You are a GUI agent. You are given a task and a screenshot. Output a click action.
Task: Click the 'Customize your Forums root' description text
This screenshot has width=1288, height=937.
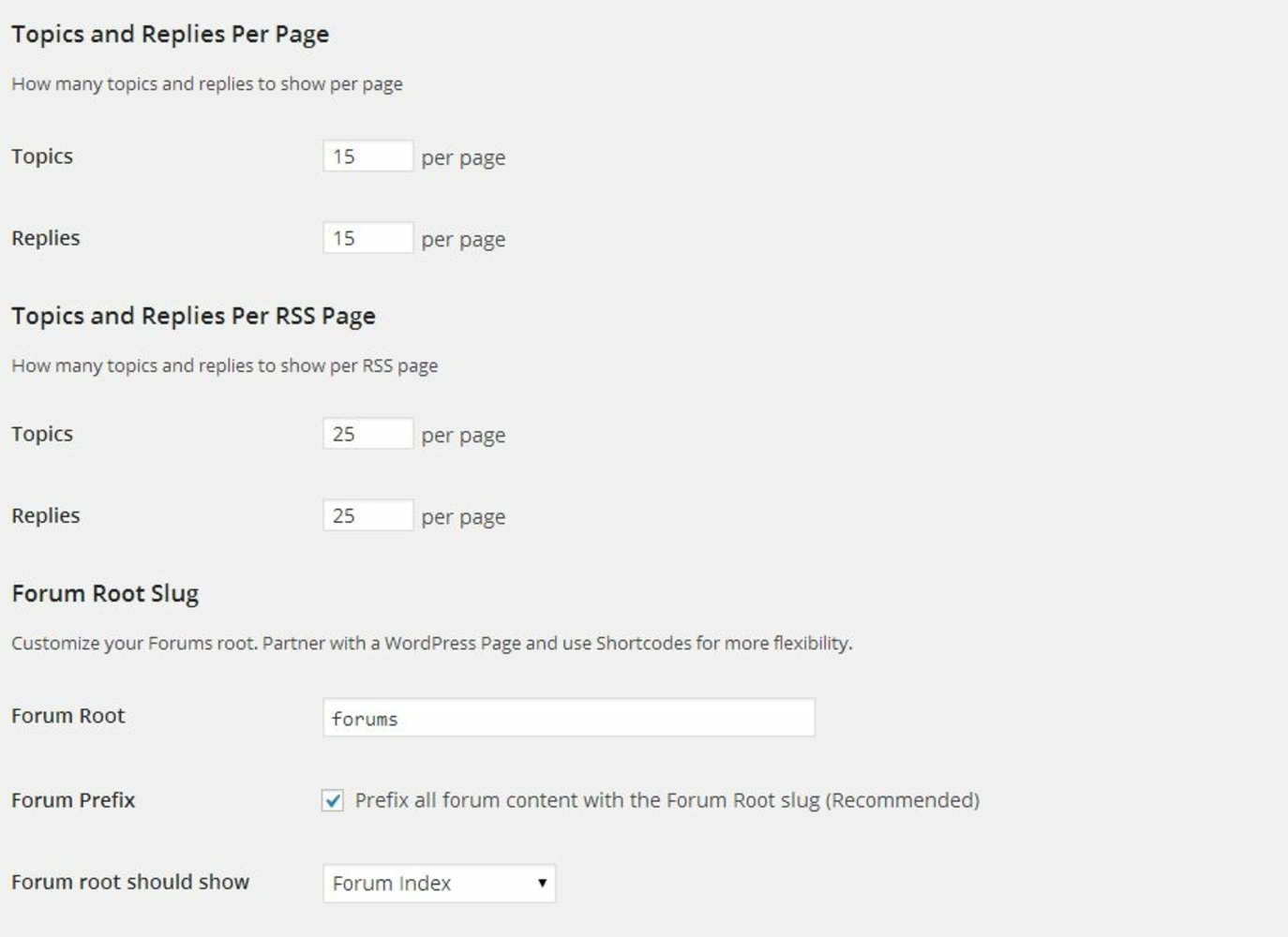click(431, 644)
